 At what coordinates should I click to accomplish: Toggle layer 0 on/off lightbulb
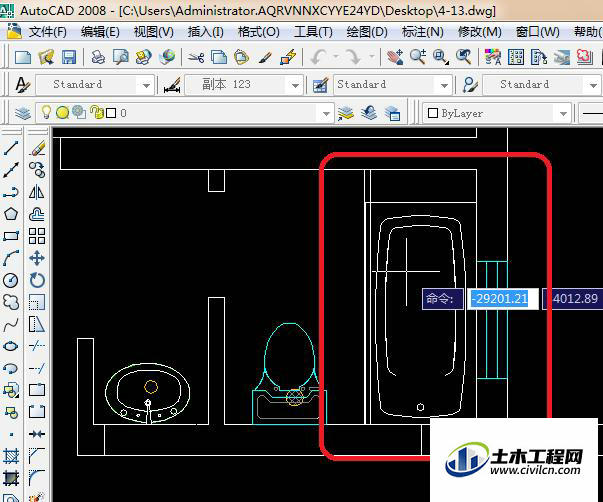(x=46, y=112)
